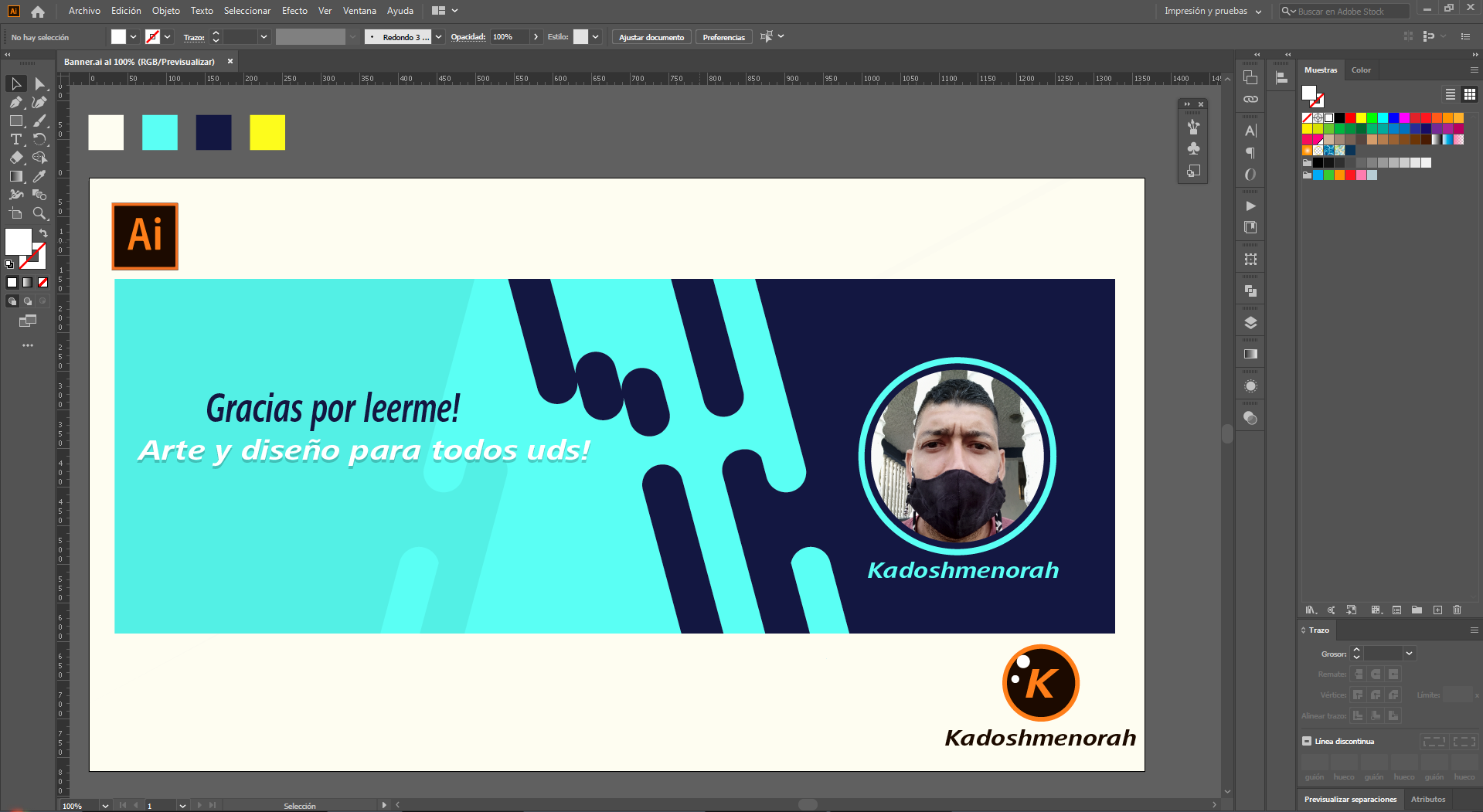Open the stroke color dropdown in control bar
This screenshot has width=1483, height=812.
[168, 36]
